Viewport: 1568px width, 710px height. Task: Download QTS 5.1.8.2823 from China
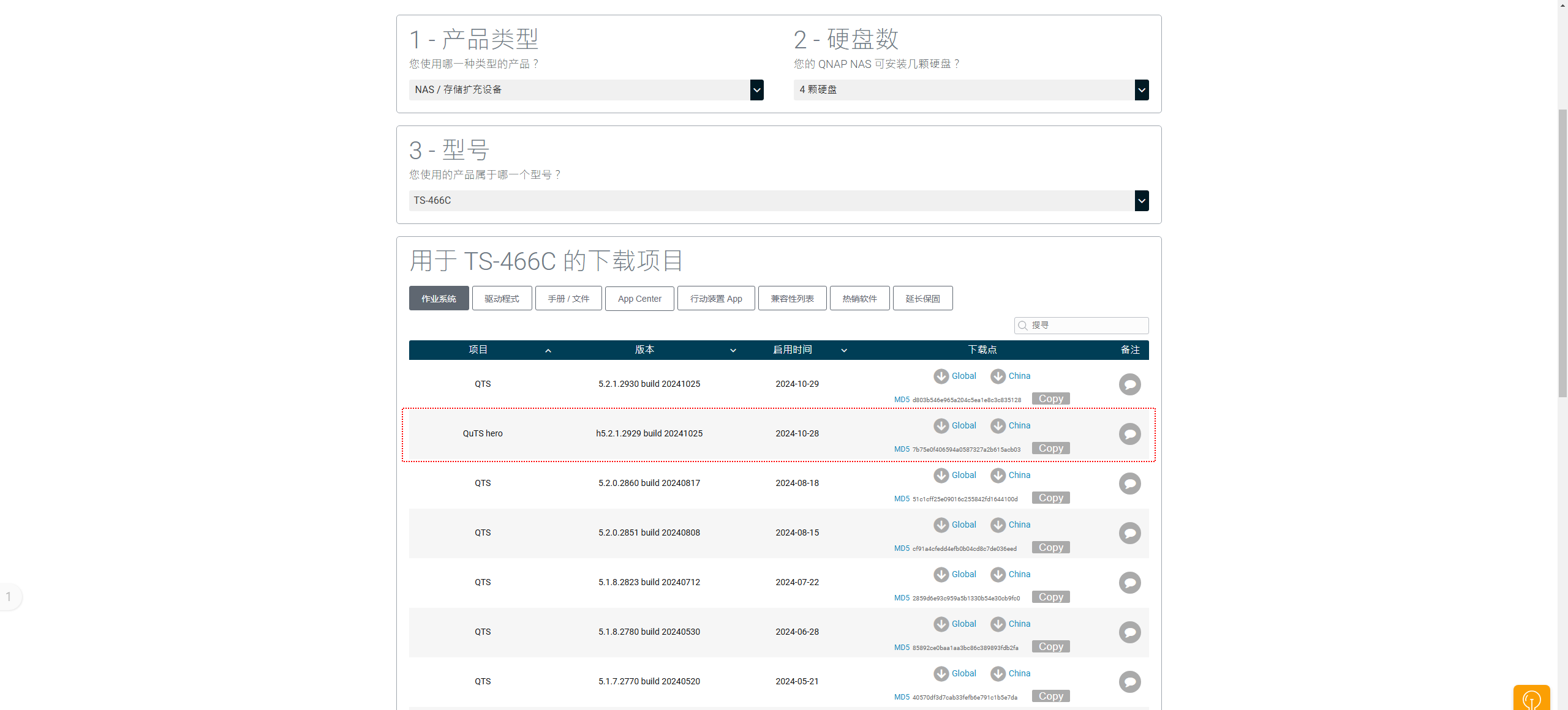[x=1011, y=574]
